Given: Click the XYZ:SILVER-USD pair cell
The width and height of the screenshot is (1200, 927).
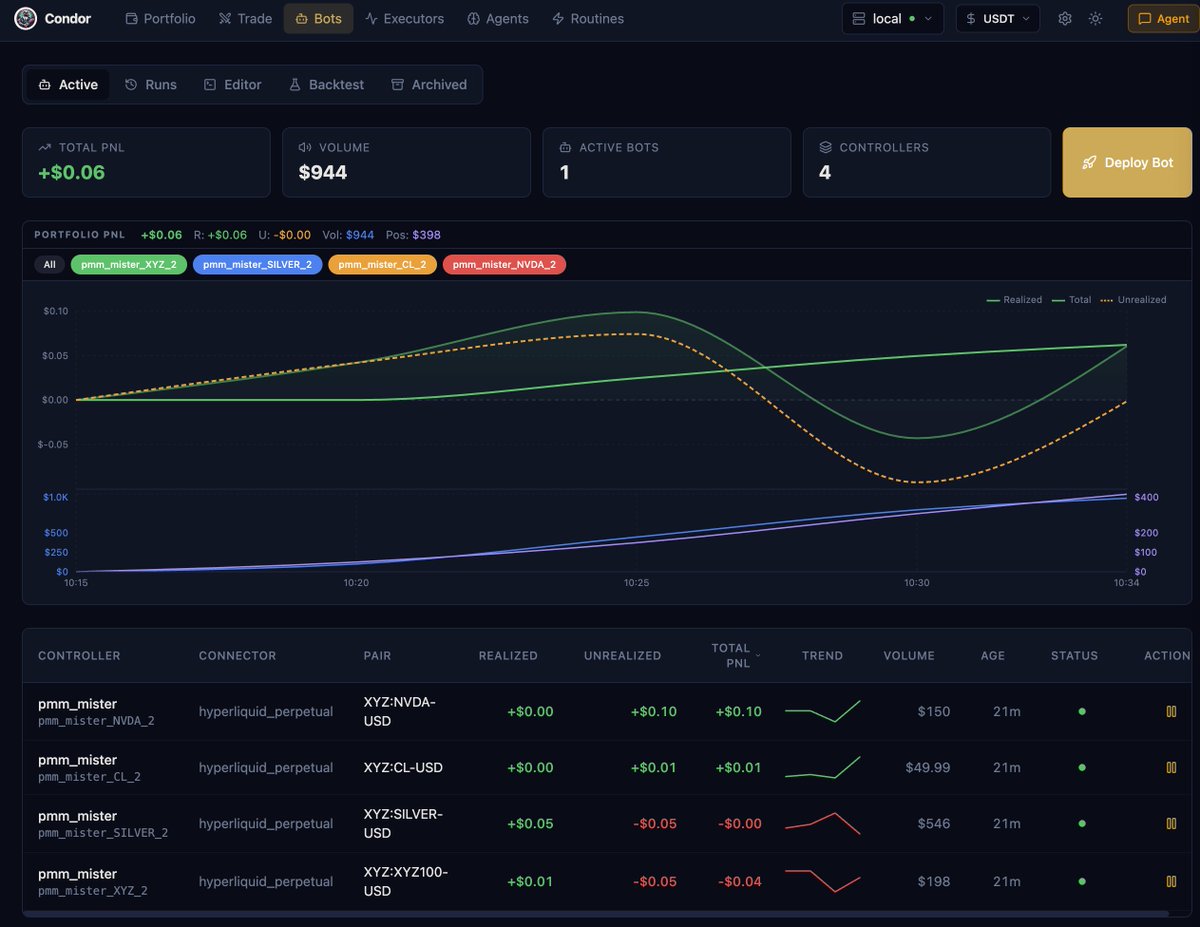Looking at the screenshot, I should (x=403, y=824).
